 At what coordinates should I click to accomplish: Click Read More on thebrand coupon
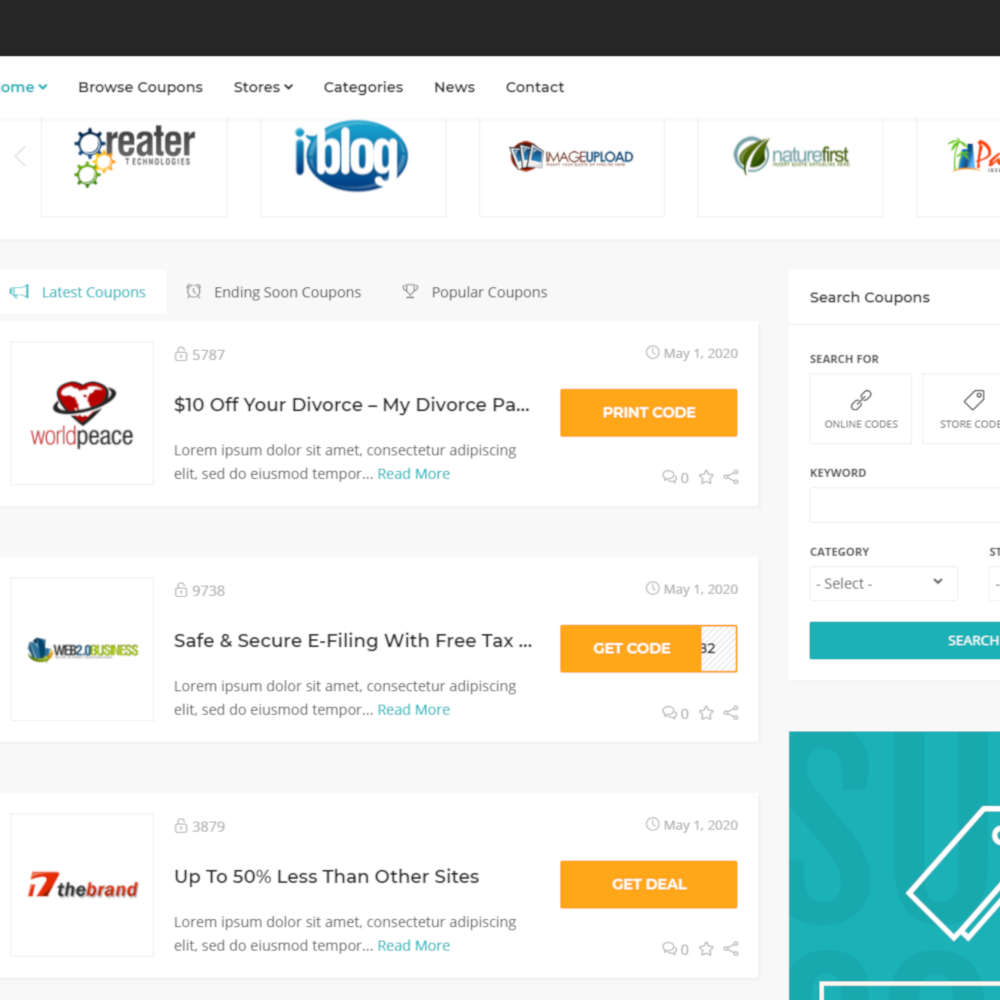tap(413, 945)
